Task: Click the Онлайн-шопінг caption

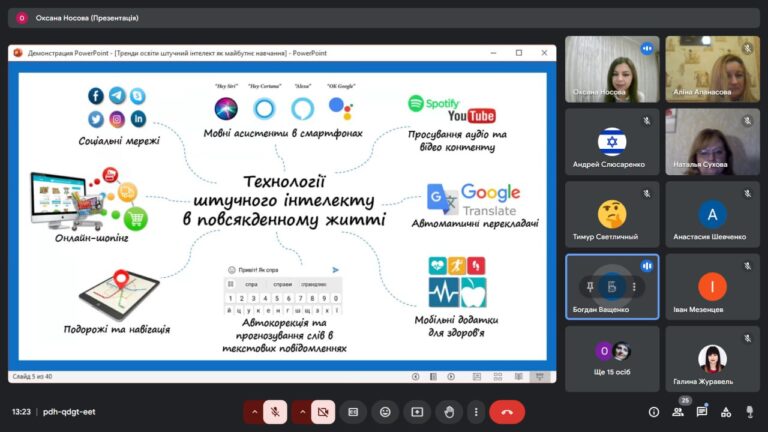Action: click(x=92, y=238)
